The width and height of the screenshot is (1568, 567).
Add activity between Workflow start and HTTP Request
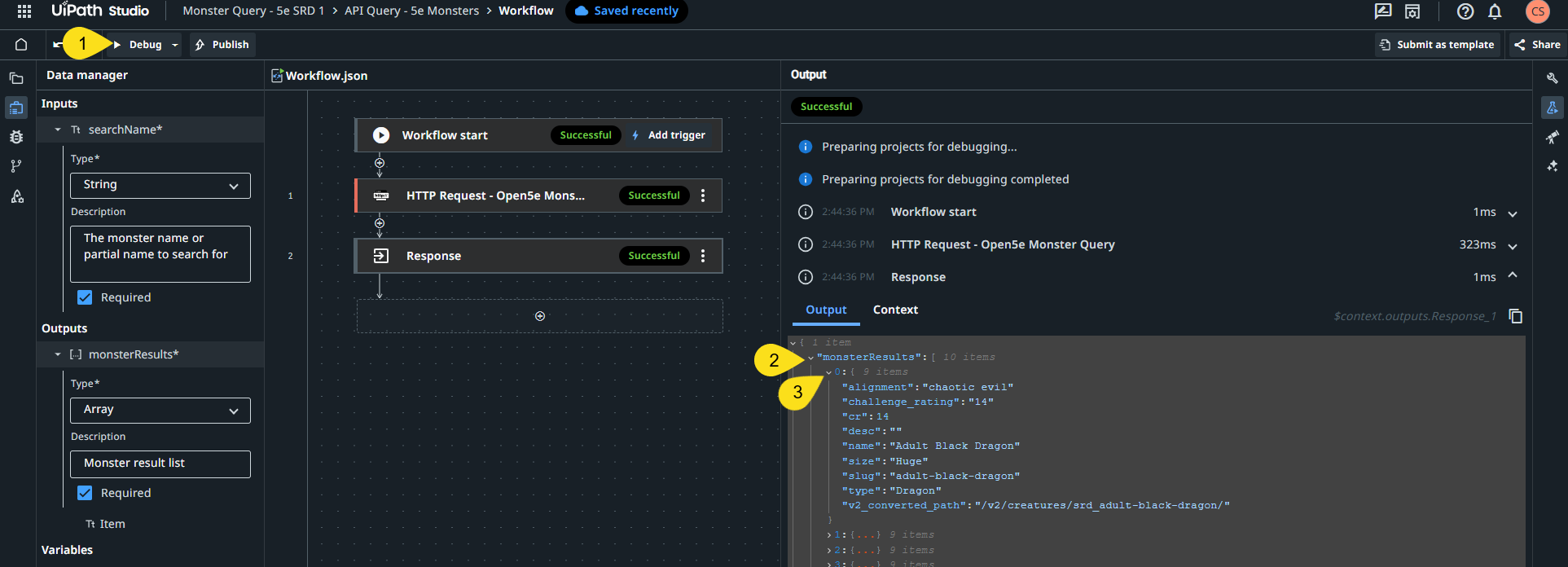[x=380, y=163]
